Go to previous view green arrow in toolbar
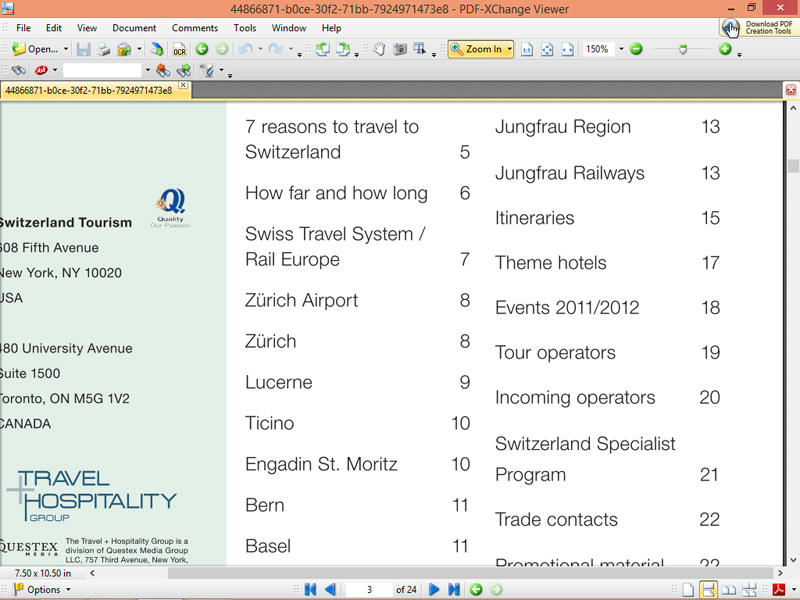The width and height of the screenshot is (800, 600). click(202, 49)
